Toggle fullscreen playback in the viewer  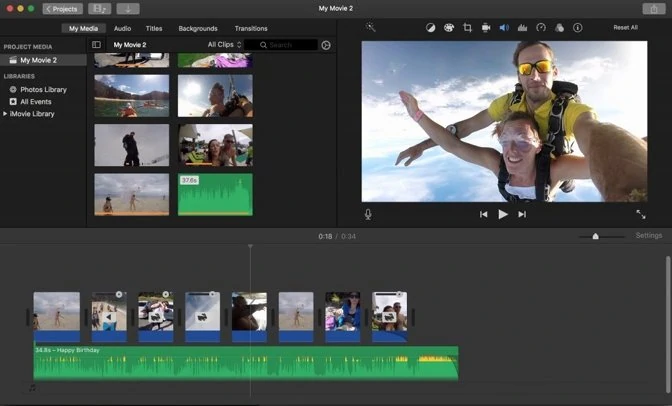pos(641,214)
